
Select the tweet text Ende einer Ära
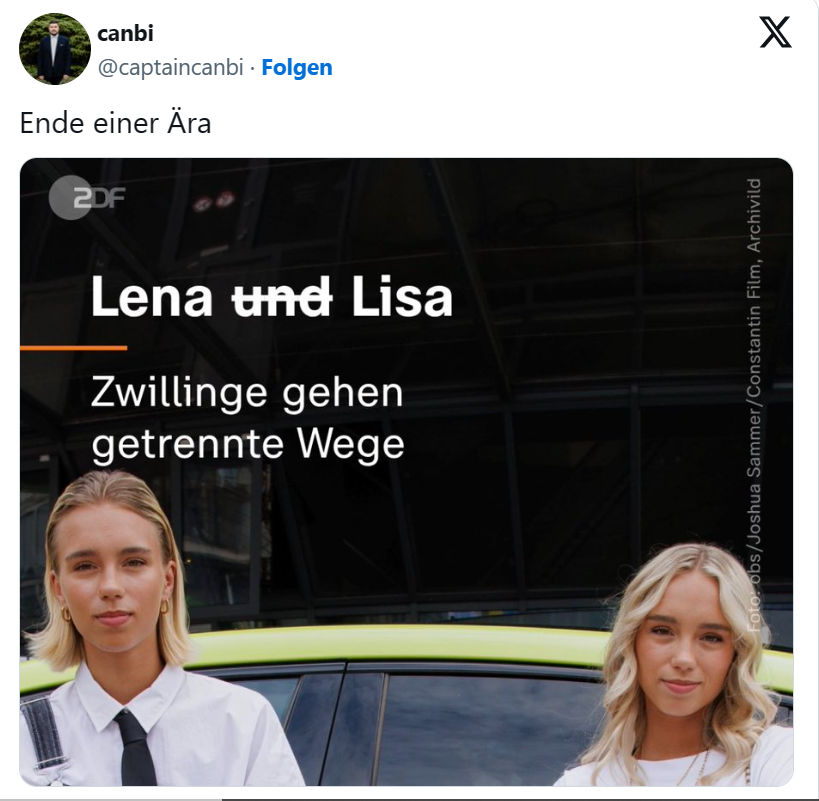pyautogui.click(x=115, y=123)
